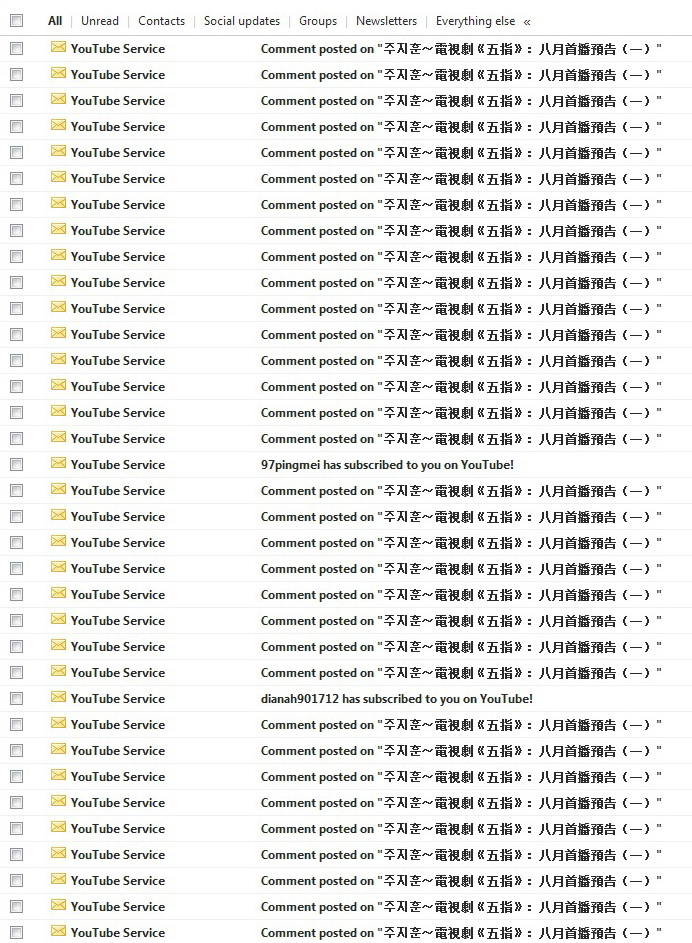Click the envelope icon on the dianah901712 row
The width and height of the screenshot is (692, 943).
click(58, 698)
